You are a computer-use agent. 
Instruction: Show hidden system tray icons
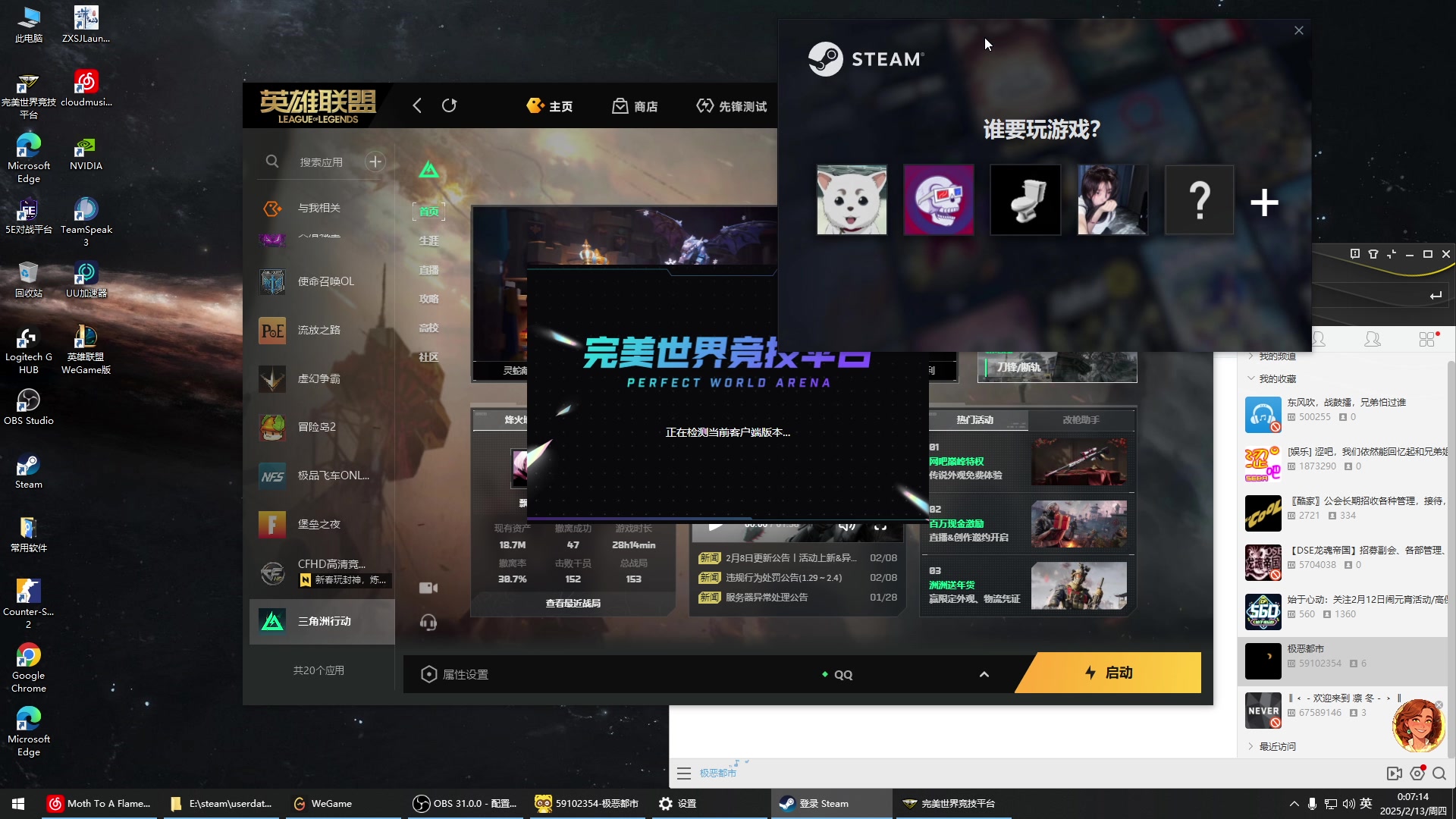[x=1294, y=804]
